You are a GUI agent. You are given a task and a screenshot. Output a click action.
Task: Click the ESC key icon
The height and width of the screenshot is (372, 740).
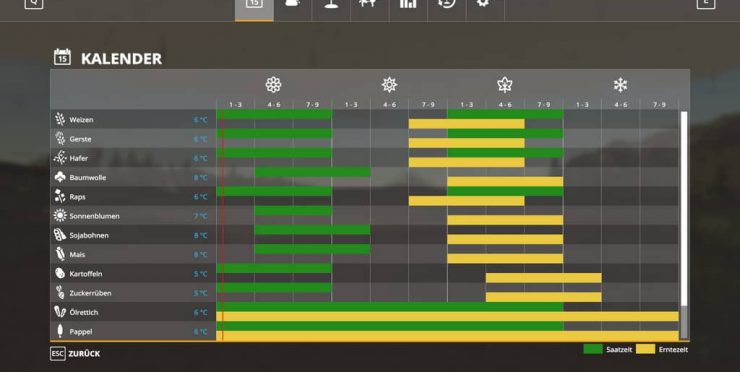(x=58, y=354)
